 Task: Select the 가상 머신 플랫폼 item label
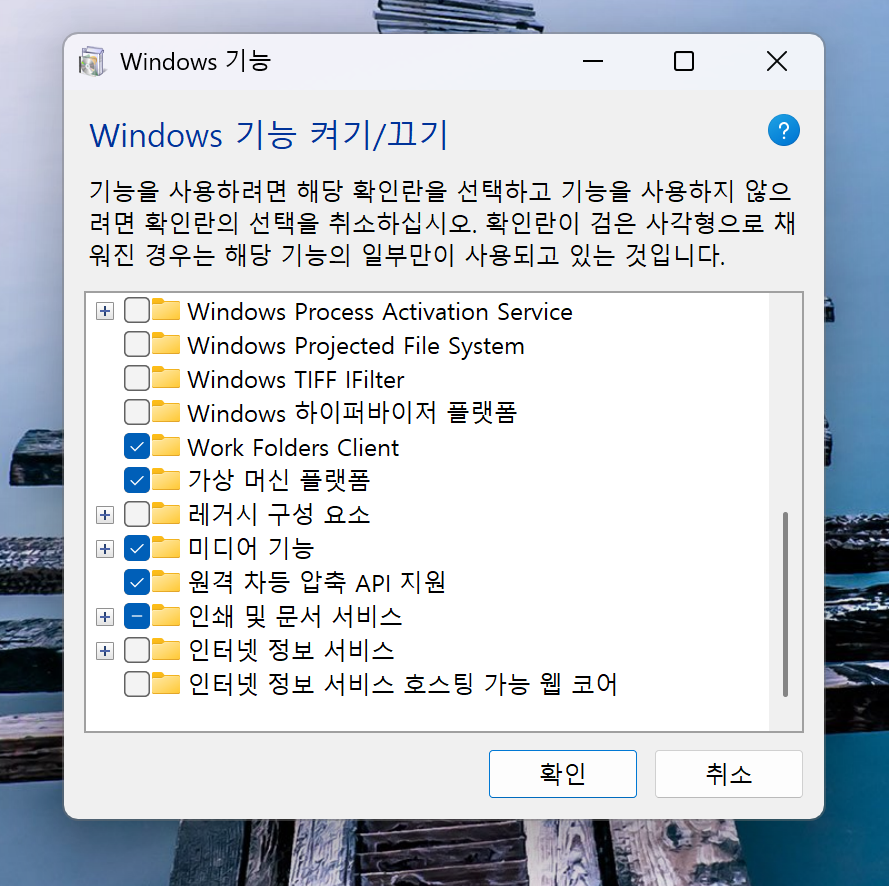pyautogui.click(x=278, y=481)
